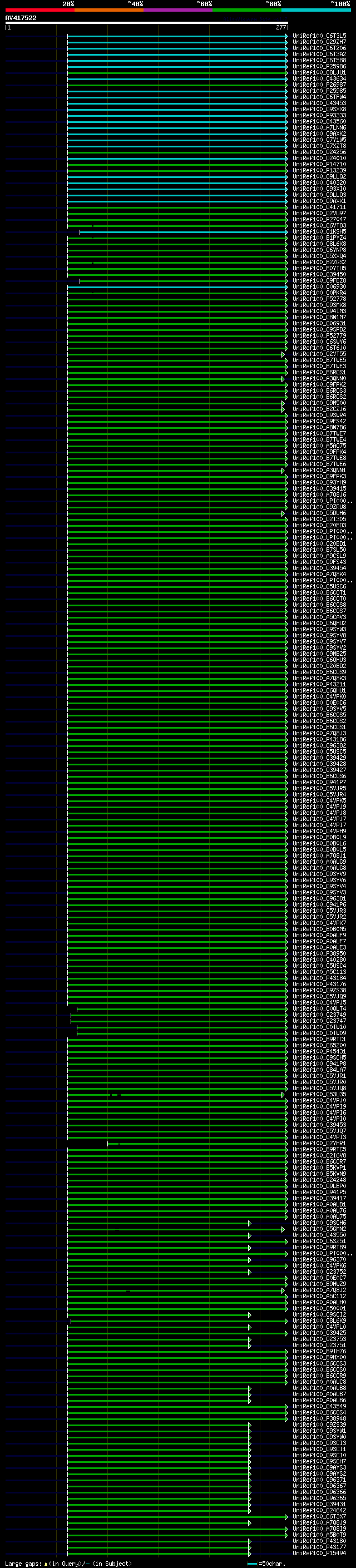Select the UniRef100_P38948 label
Viewport: 356px width, 1568px height.
point(319,1418)
